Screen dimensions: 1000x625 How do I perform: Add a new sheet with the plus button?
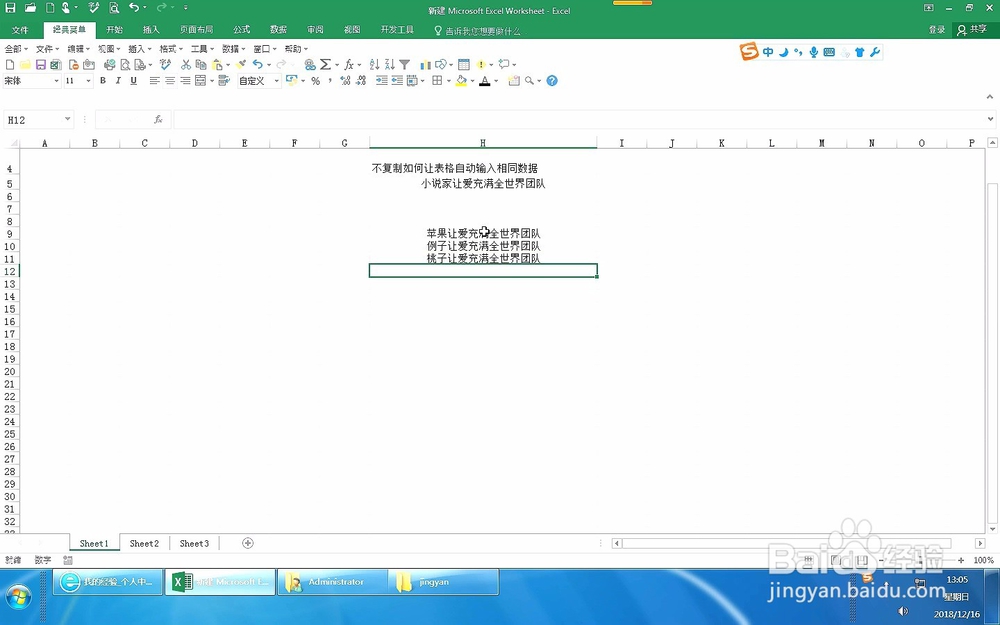247,543
